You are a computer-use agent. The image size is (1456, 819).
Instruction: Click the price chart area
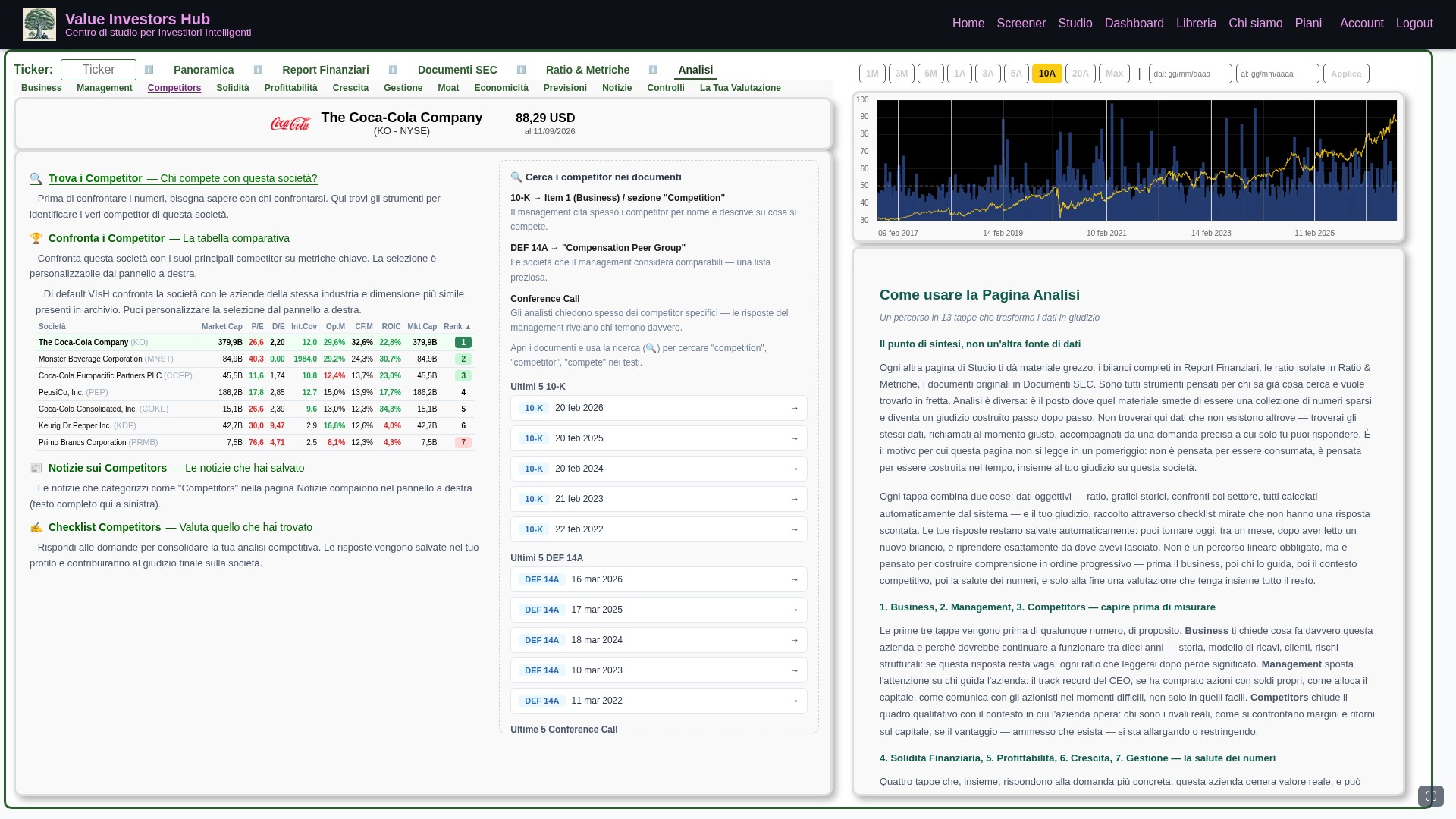[x=1136, y=160]
